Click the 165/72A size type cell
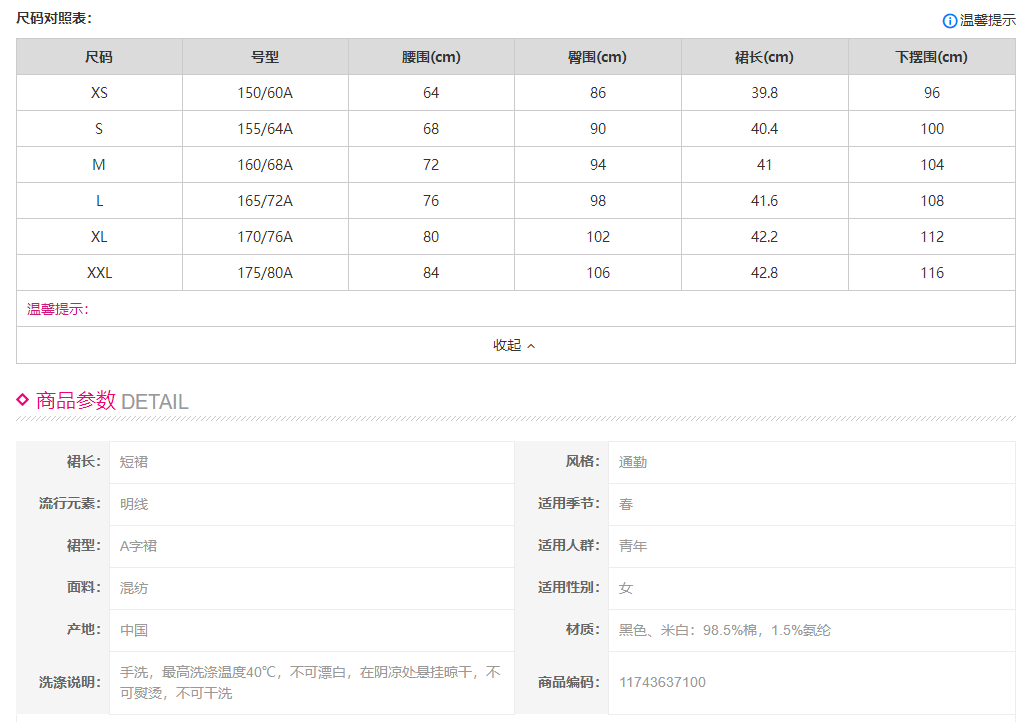1021x722 pixels. coord(265,201)
